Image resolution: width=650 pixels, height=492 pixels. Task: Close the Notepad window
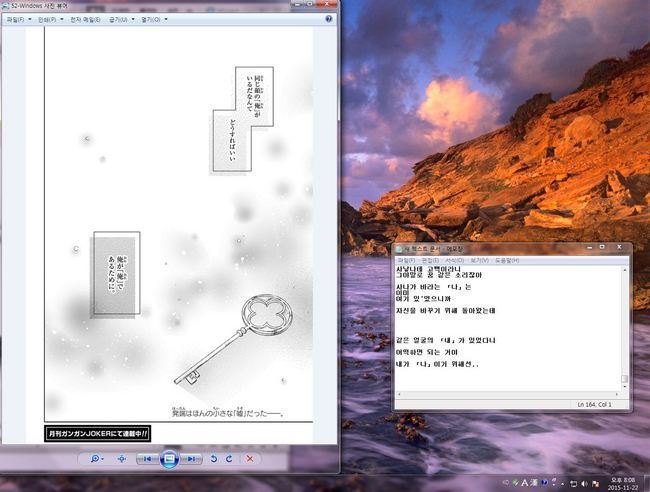pyautogui.click(x=619, y=247)
